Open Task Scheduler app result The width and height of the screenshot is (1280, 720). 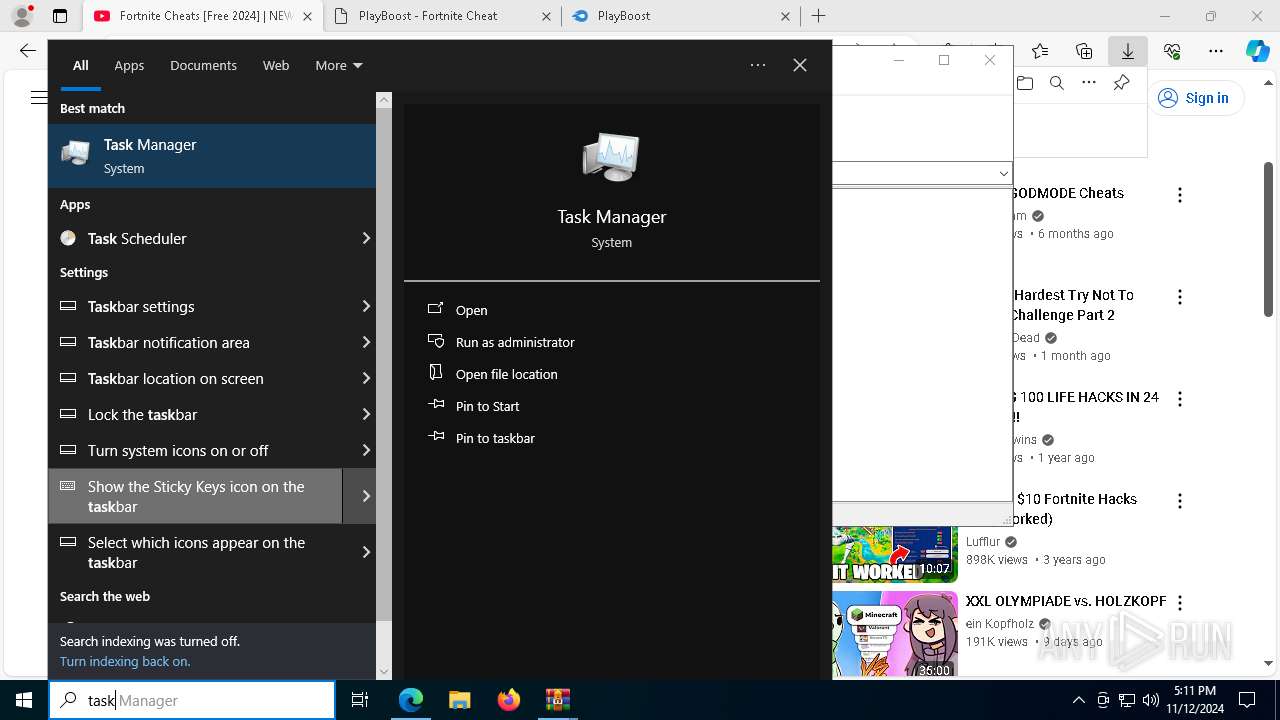coord(195,238)
